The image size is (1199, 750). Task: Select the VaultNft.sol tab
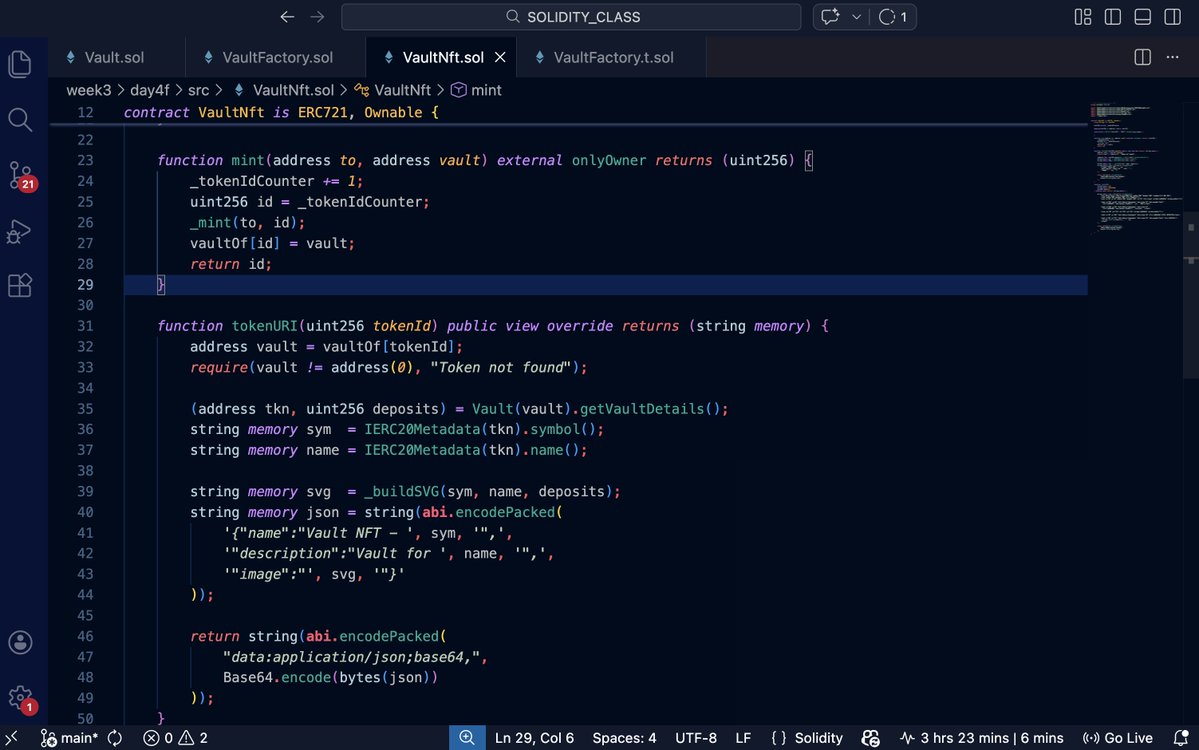coord(443,57)
